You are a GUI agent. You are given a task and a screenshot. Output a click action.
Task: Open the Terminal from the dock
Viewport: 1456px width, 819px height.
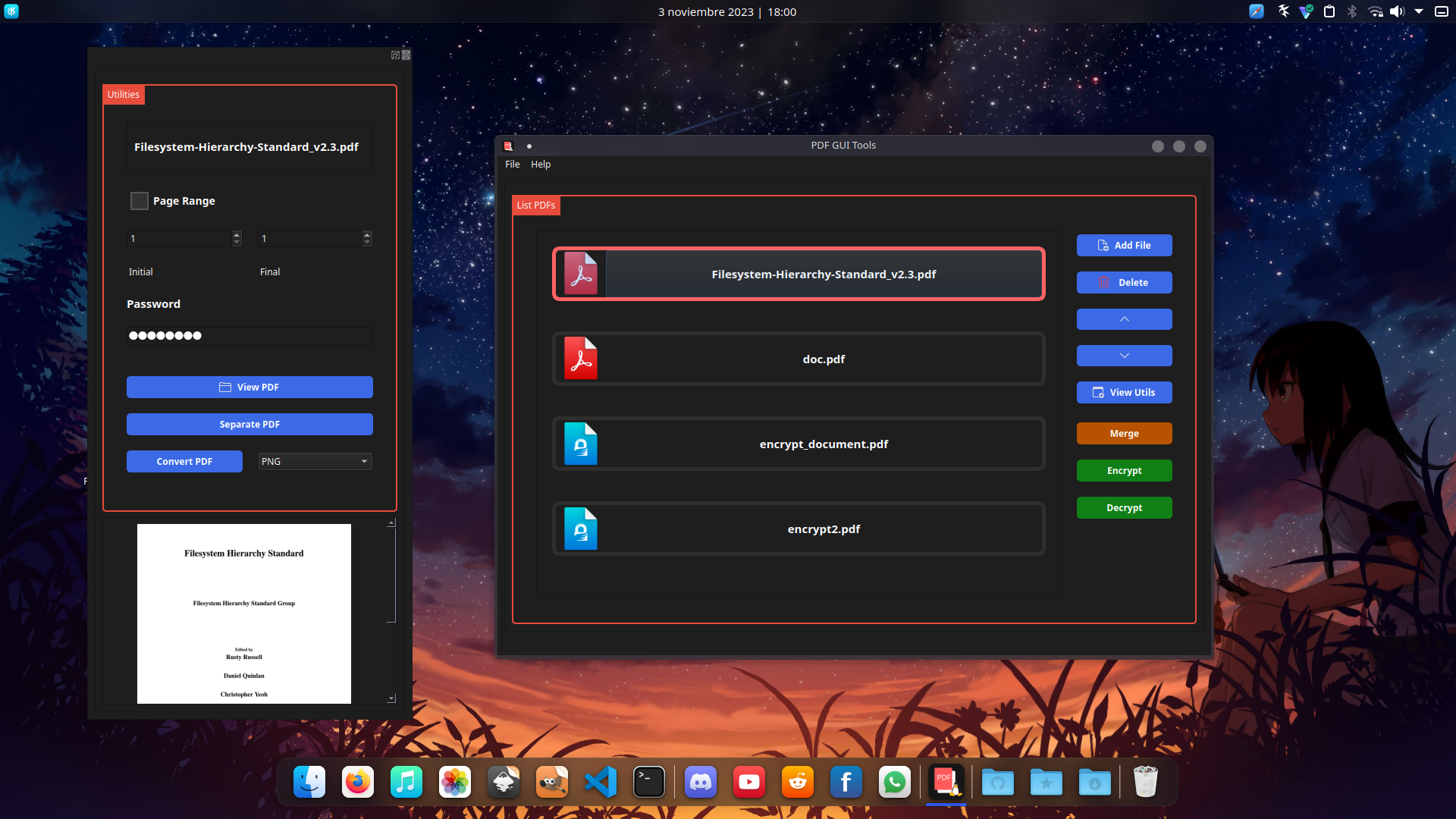coord(649,782)
